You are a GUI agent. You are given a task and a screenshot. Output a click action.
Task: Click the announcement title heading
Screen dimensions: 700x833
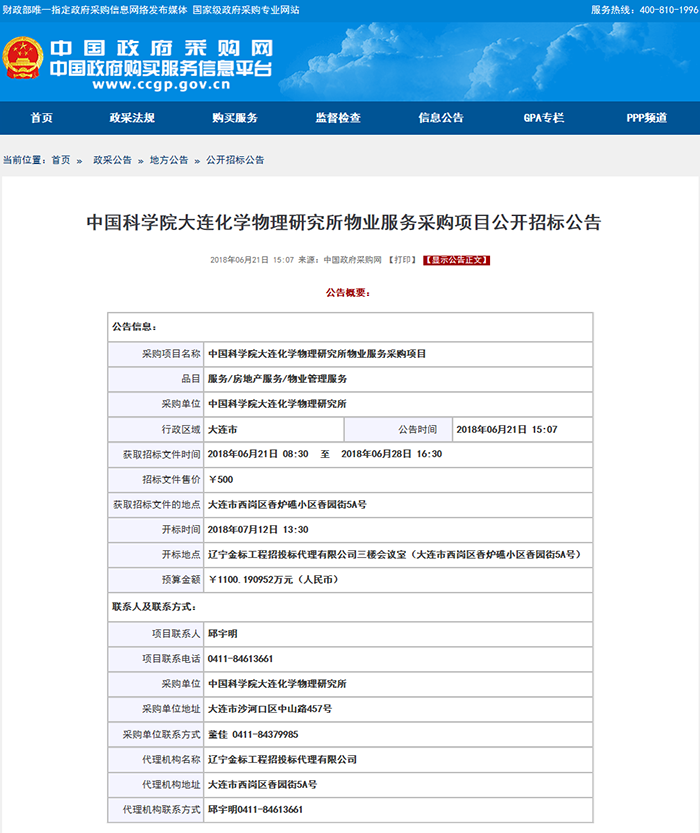(x=349, y=221)
